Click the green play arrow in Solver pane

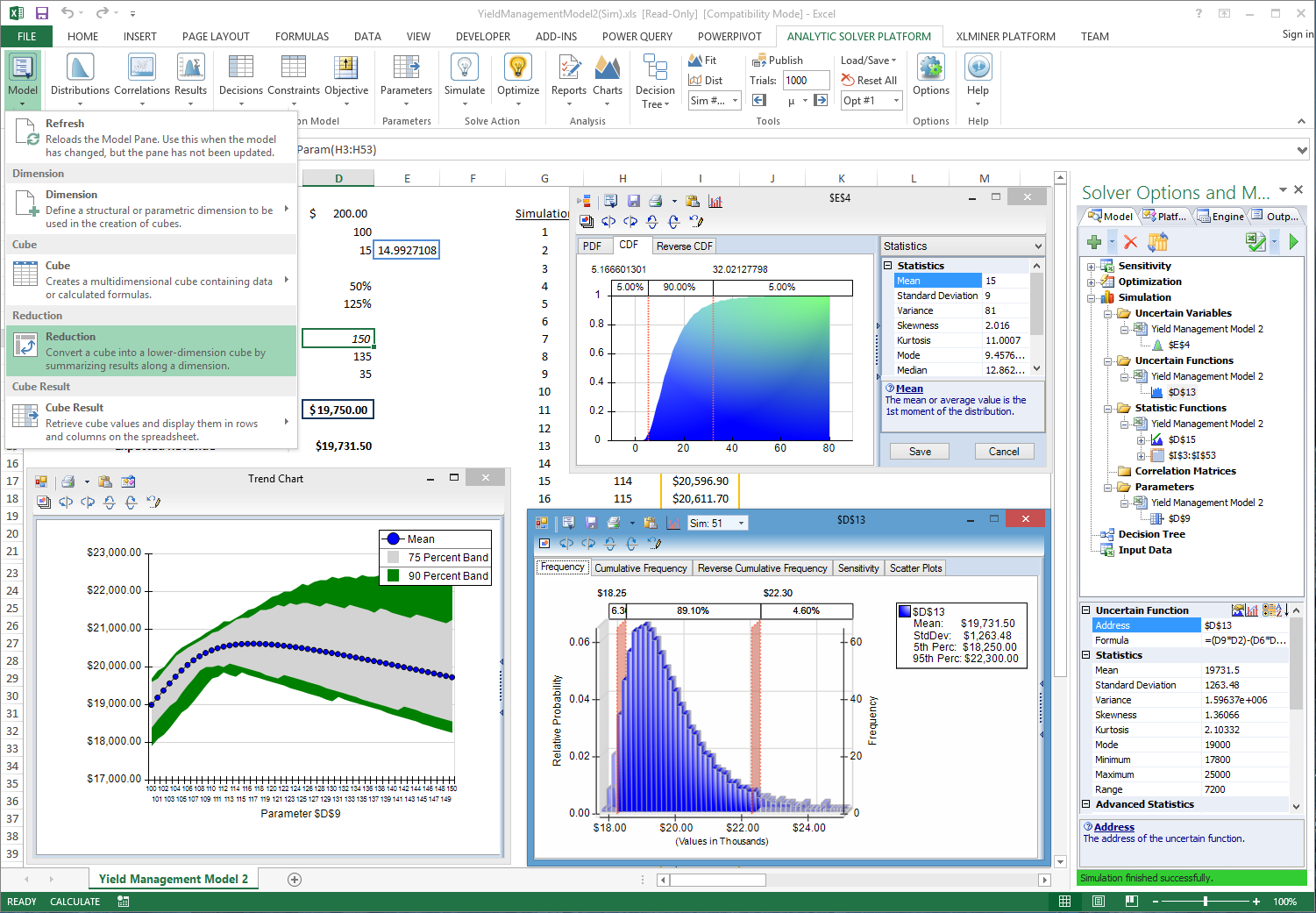(1293, 242)
